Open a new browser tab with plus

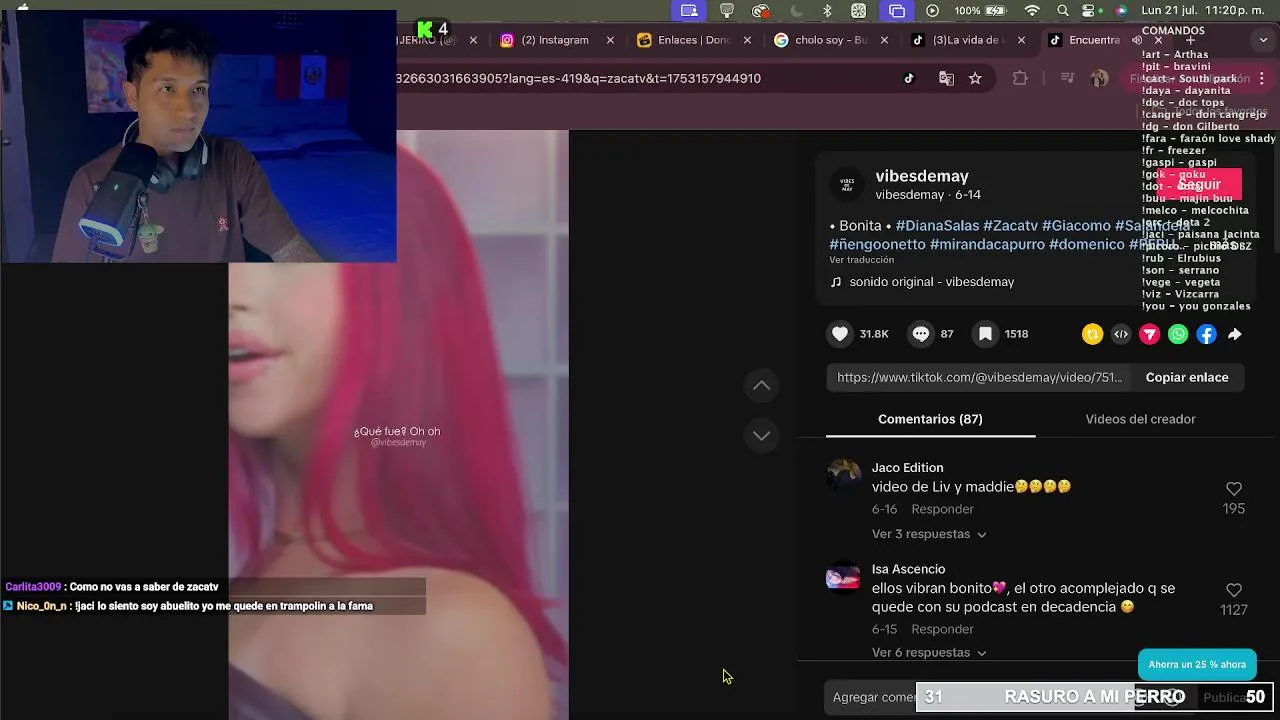click(1190, 40)
